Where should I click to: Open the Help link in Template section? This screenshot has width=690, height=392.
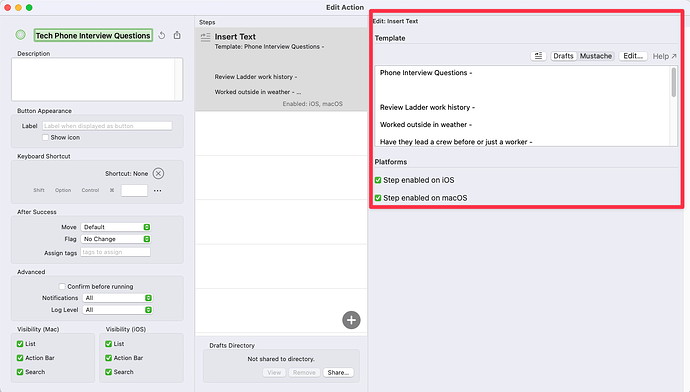coord(664,56)
